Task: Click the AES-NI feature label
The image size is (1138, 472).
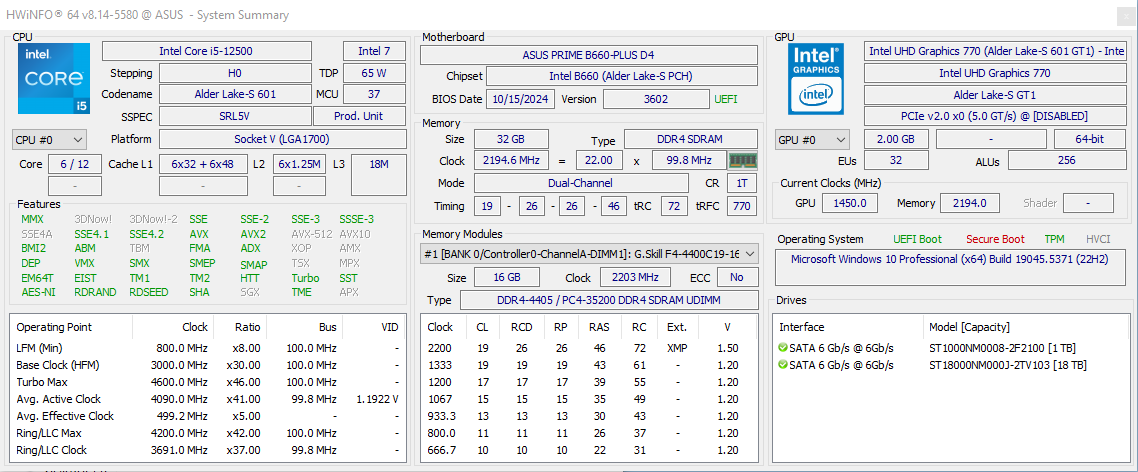Action: [x=36, y=292]
